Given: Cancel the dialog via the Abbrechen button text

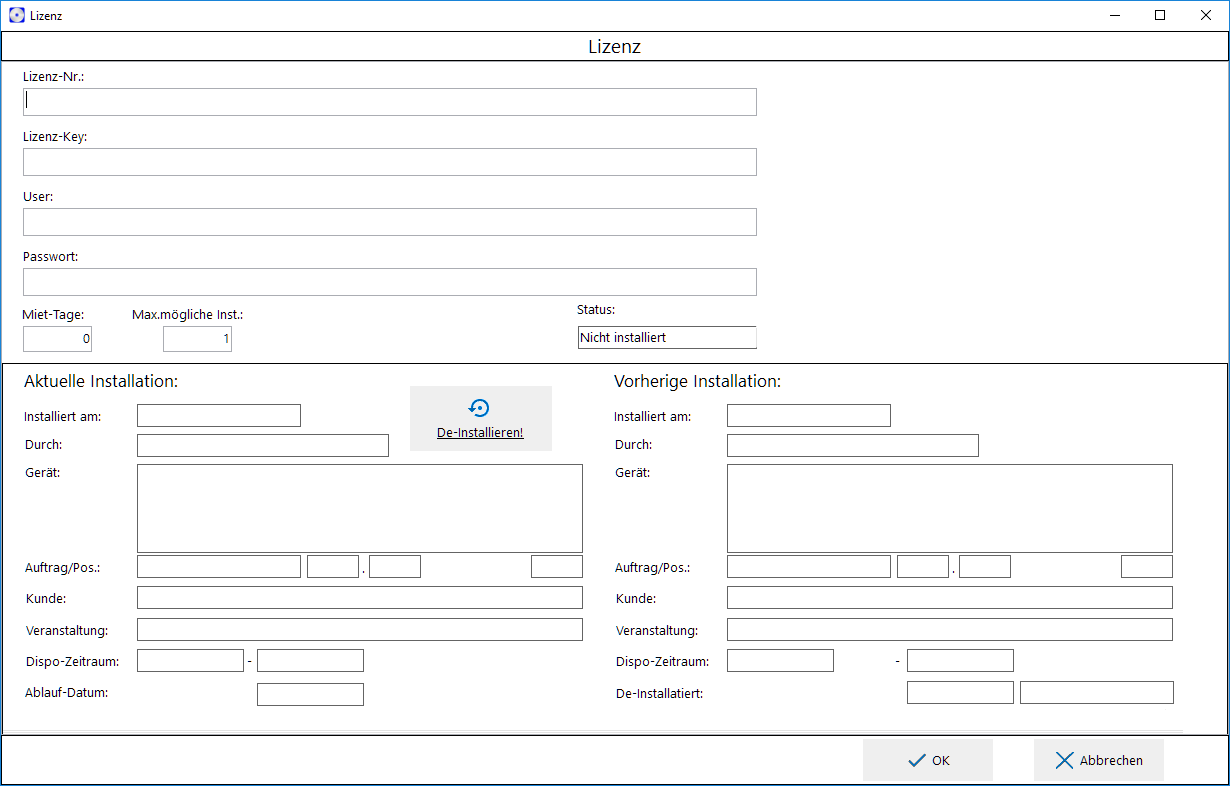Looking at the screenshot, I should click(1111, 761).
